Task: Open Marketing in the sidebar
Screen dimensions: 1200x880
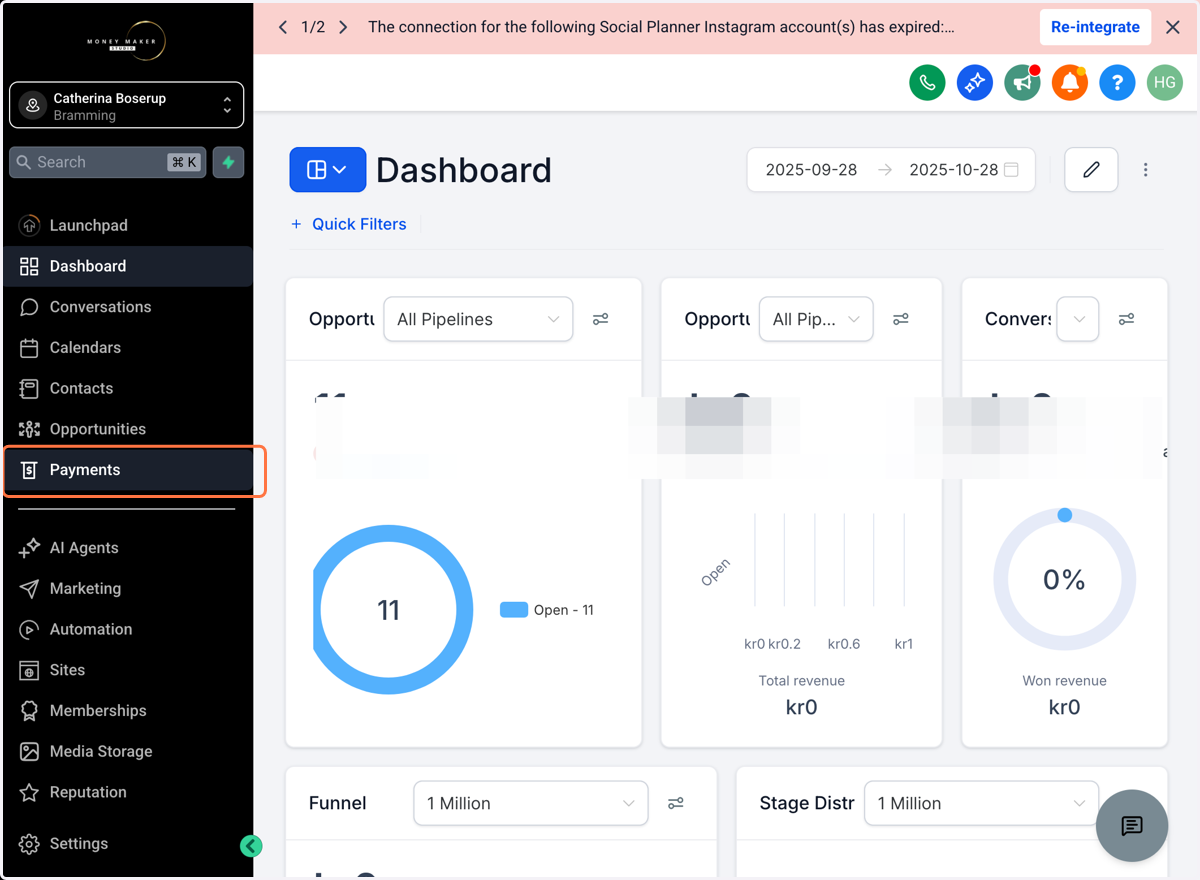Action: click(x=126, y=588)
